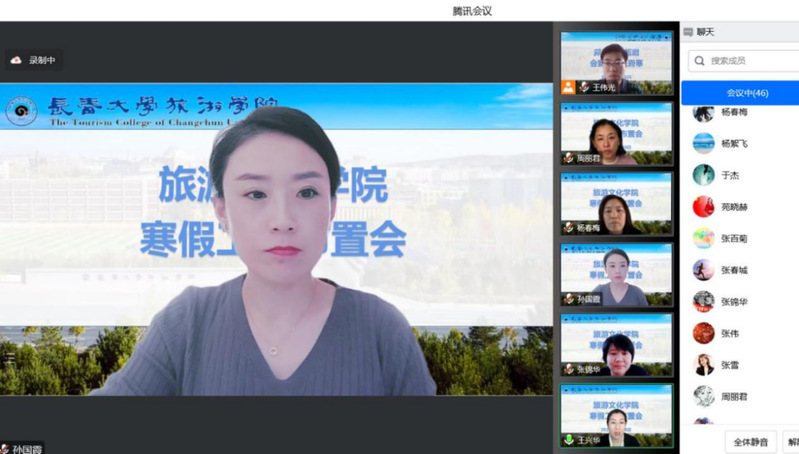Click 张锦华's muted mic icon on video tile
799x454 pixels.
(x=568, y=369)
